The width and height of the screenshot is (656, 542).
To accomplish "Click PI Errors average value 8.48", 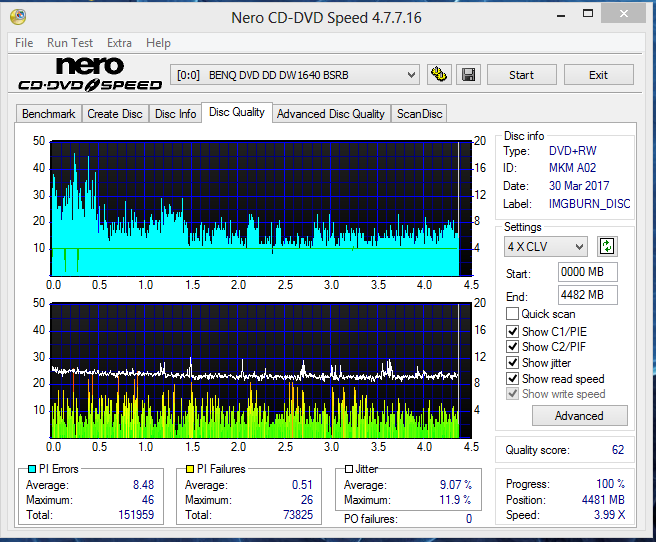I will click(x=144, y=485).
